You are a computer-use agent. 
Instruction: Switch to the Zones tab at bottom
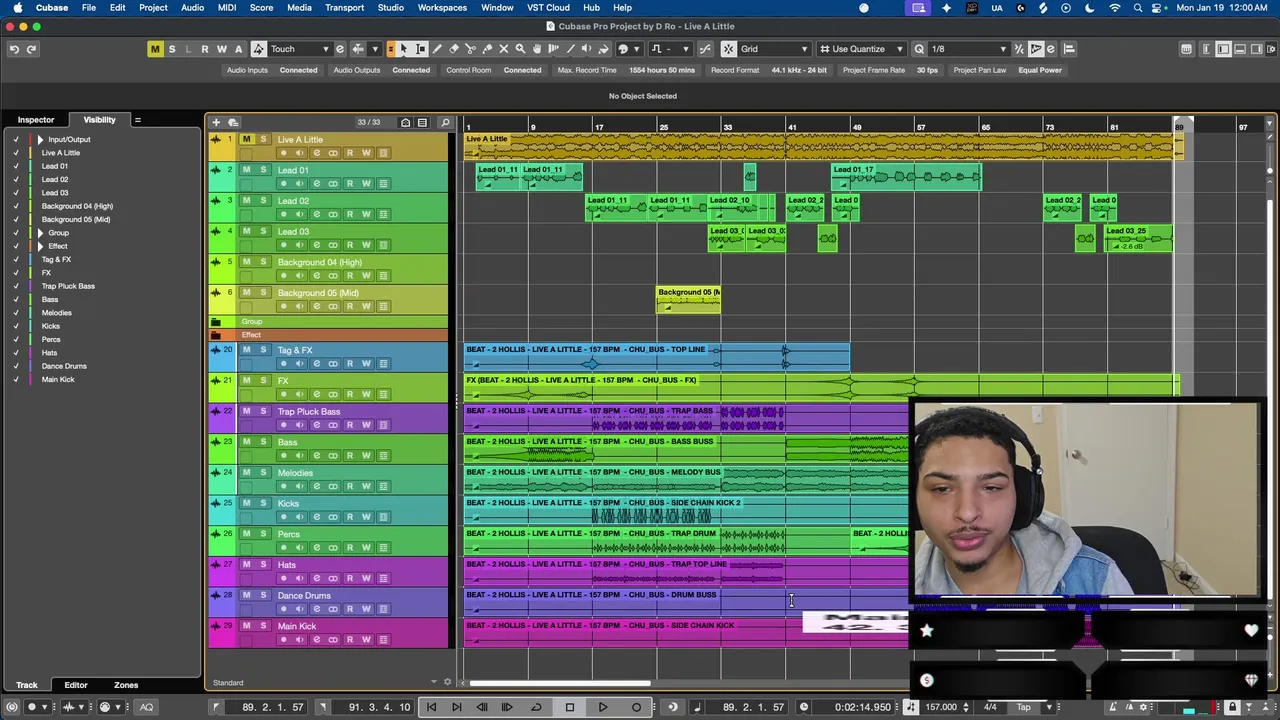[x=126, y=685]
